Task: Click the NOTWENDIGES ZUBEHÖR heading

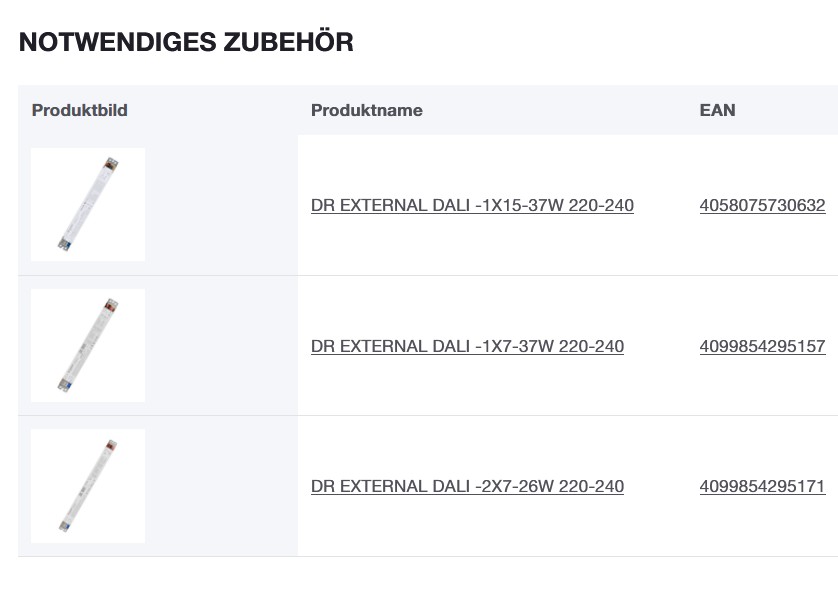Action: (x=186, y=42)
